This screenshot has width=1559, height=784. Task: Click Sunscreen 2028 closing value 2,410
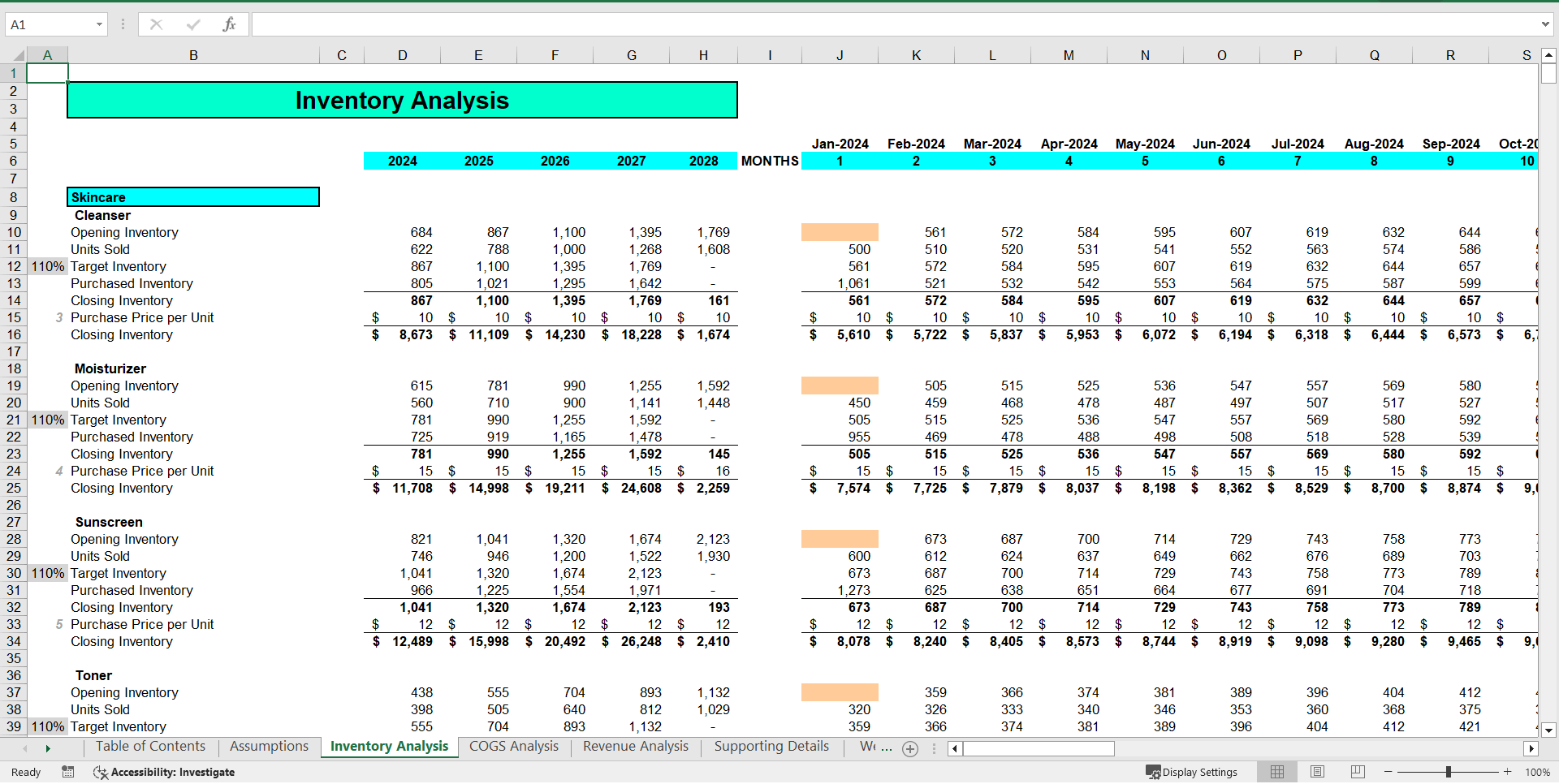704,641
